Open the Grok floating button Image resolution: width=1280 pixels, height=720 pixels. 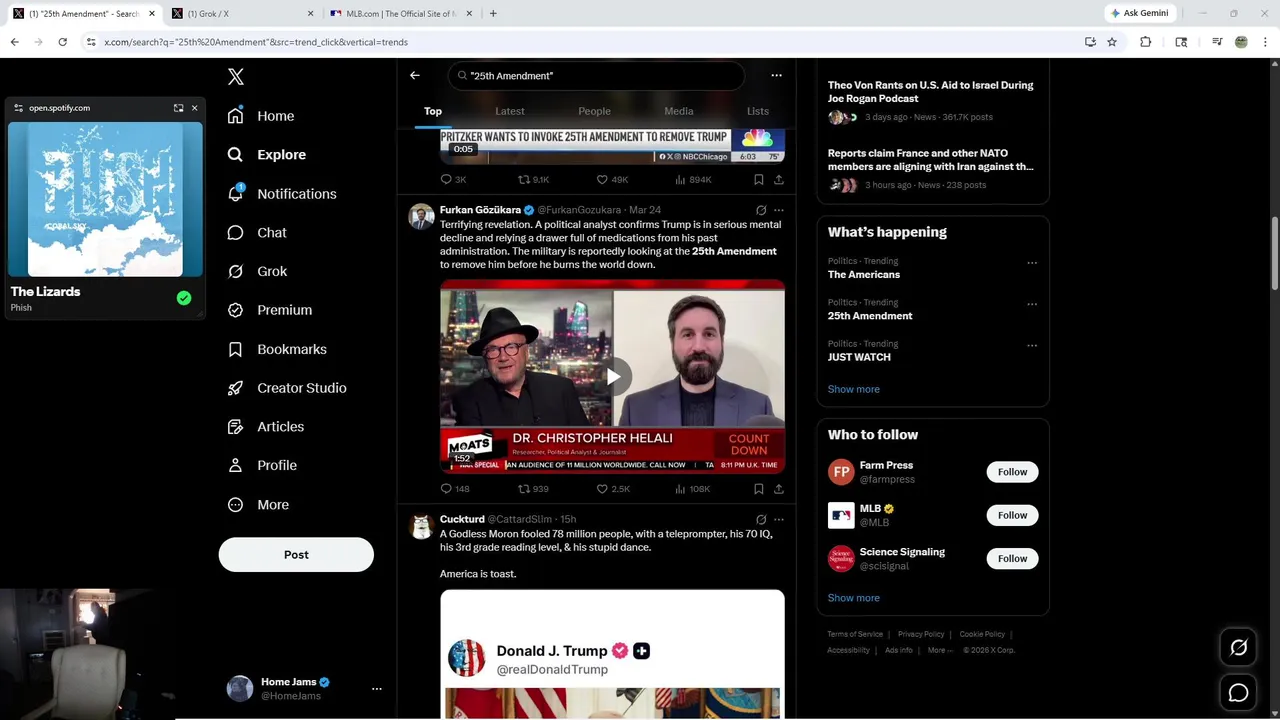pos(1238,648)
